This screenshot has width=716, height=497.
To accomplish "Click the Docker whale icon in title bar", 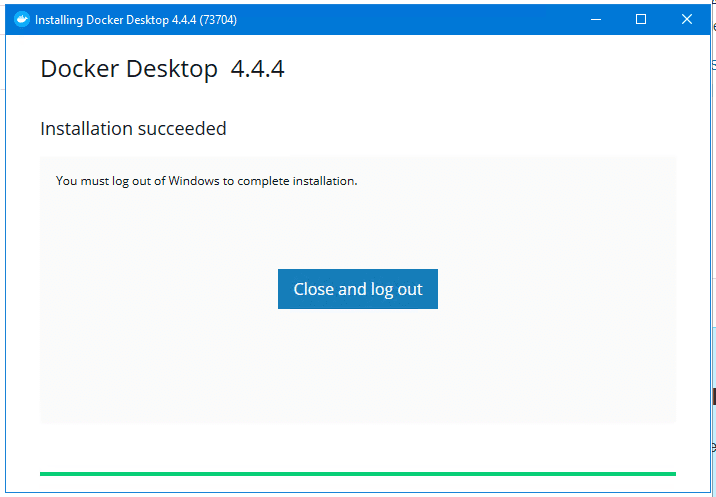I will point(22,20).
